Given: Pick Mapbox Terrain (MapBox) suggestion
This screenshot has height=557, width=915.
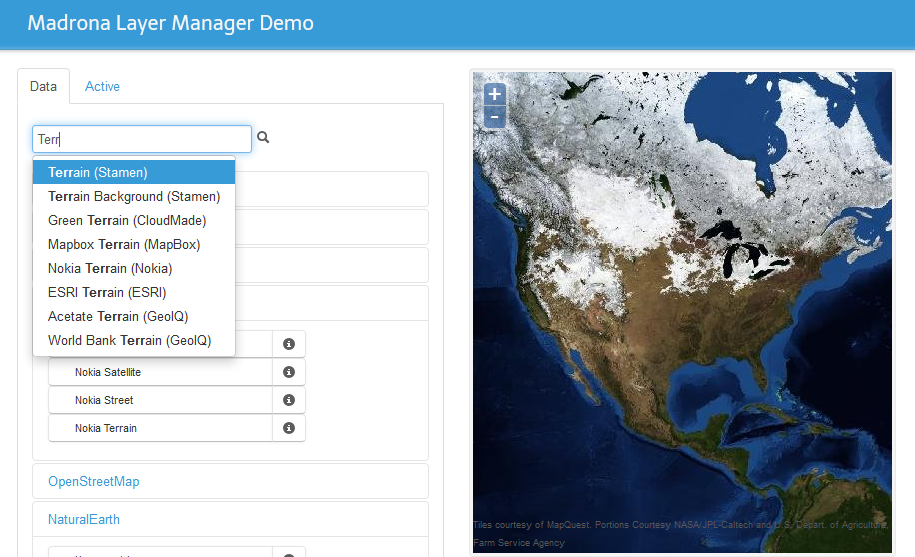Looking at the screenshot, I should tap(134, 244).
